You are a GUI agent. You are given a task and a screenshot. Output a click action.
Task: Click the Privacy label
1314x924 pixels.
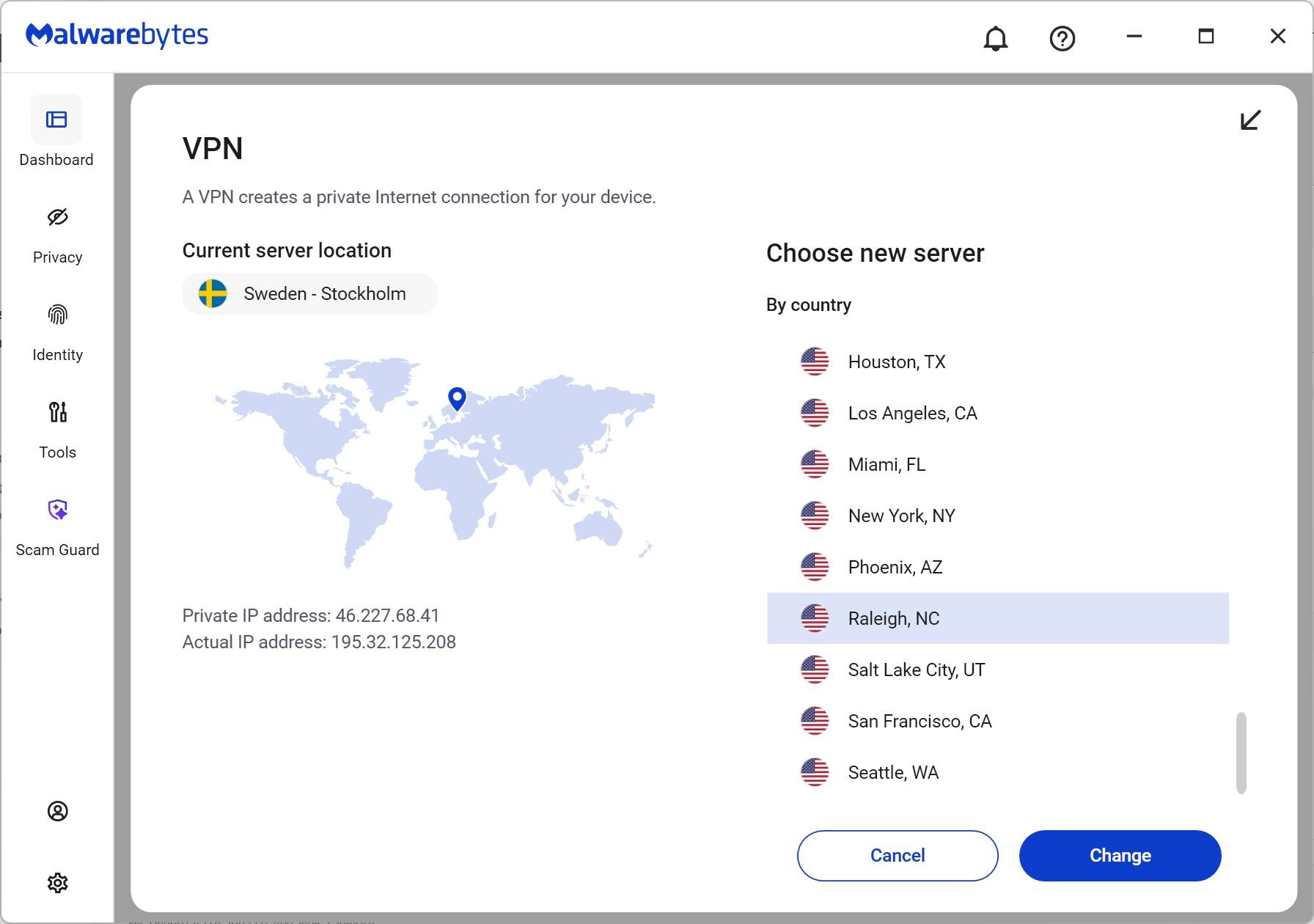pos(57,257)
